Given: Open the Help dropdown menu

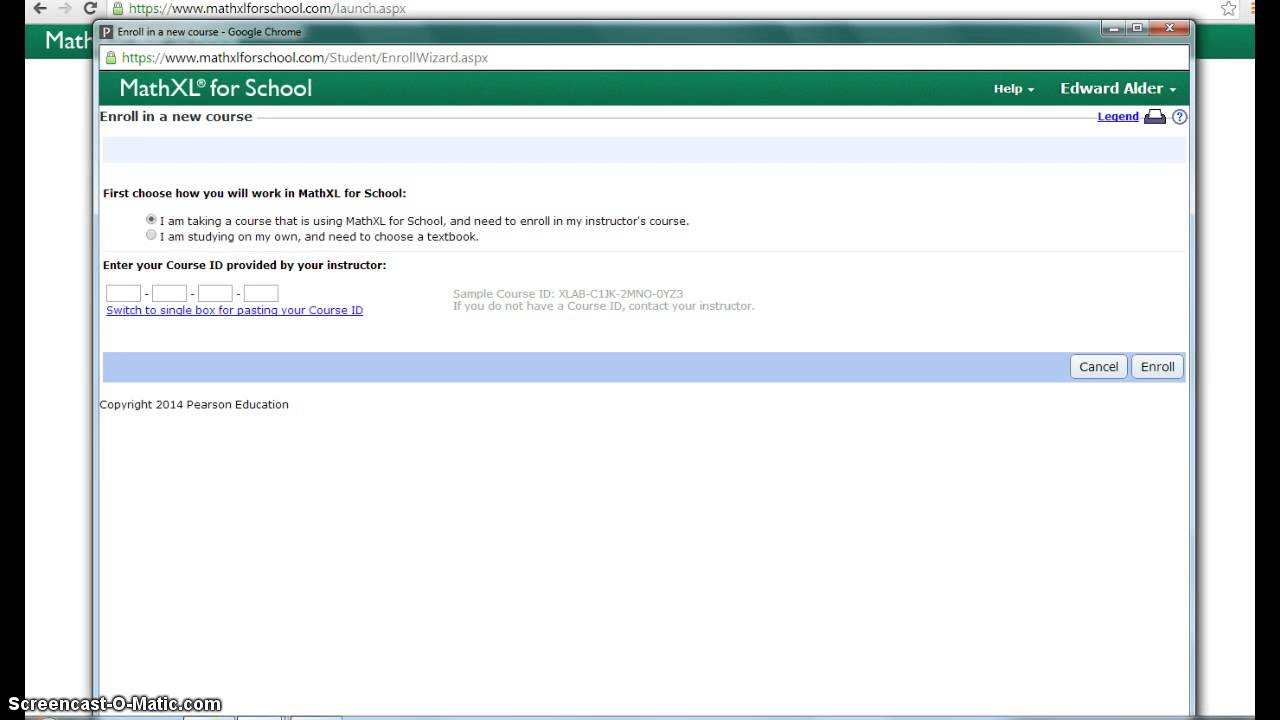Looking at the screenshot, I should point(1014,89).
